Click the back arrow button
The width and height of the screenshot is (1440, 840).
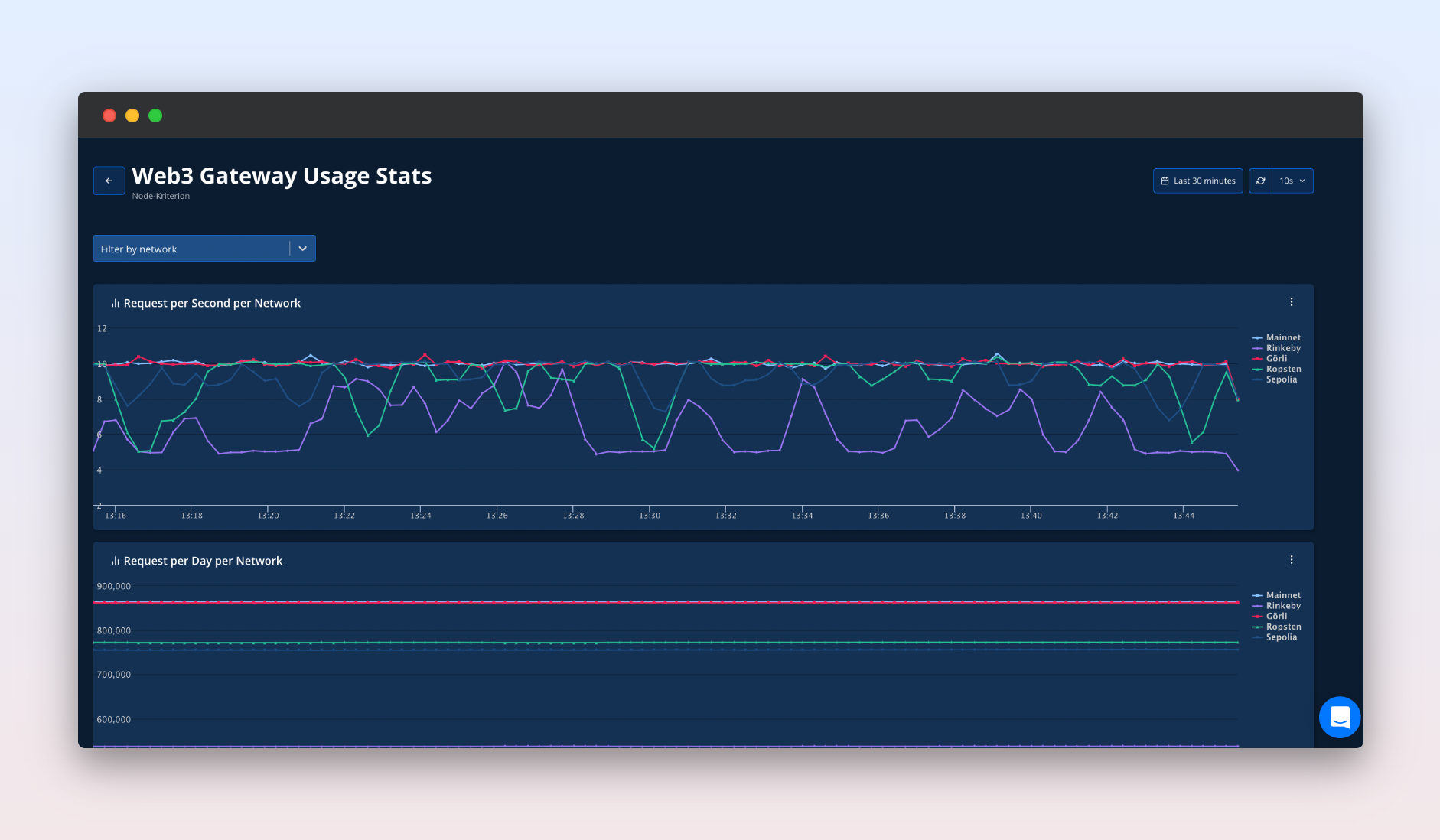109,181
